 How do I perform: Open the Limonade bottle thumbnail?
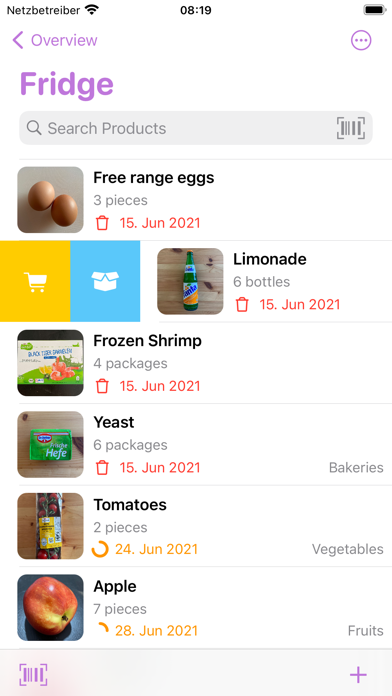[x=190, y=281]
